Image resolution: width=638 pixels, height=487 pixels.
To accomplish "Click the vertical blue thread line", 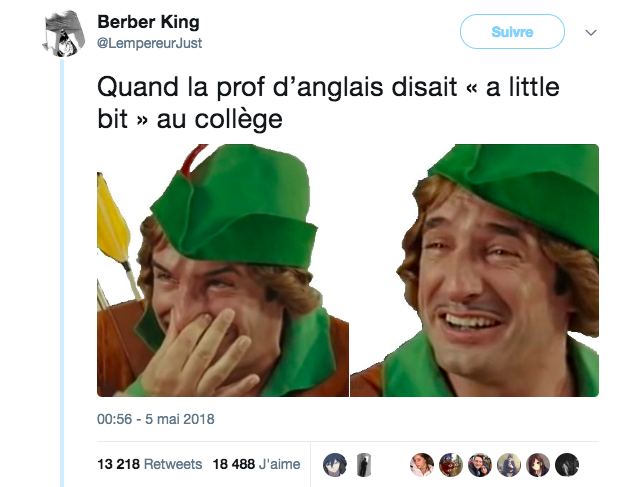I will (62, 273).
